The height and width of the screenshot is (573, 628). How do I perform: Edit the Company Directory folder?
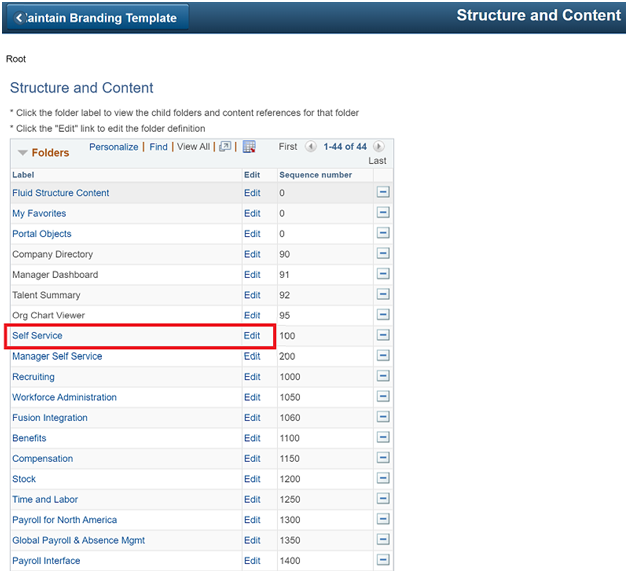[x=252, y=254]
